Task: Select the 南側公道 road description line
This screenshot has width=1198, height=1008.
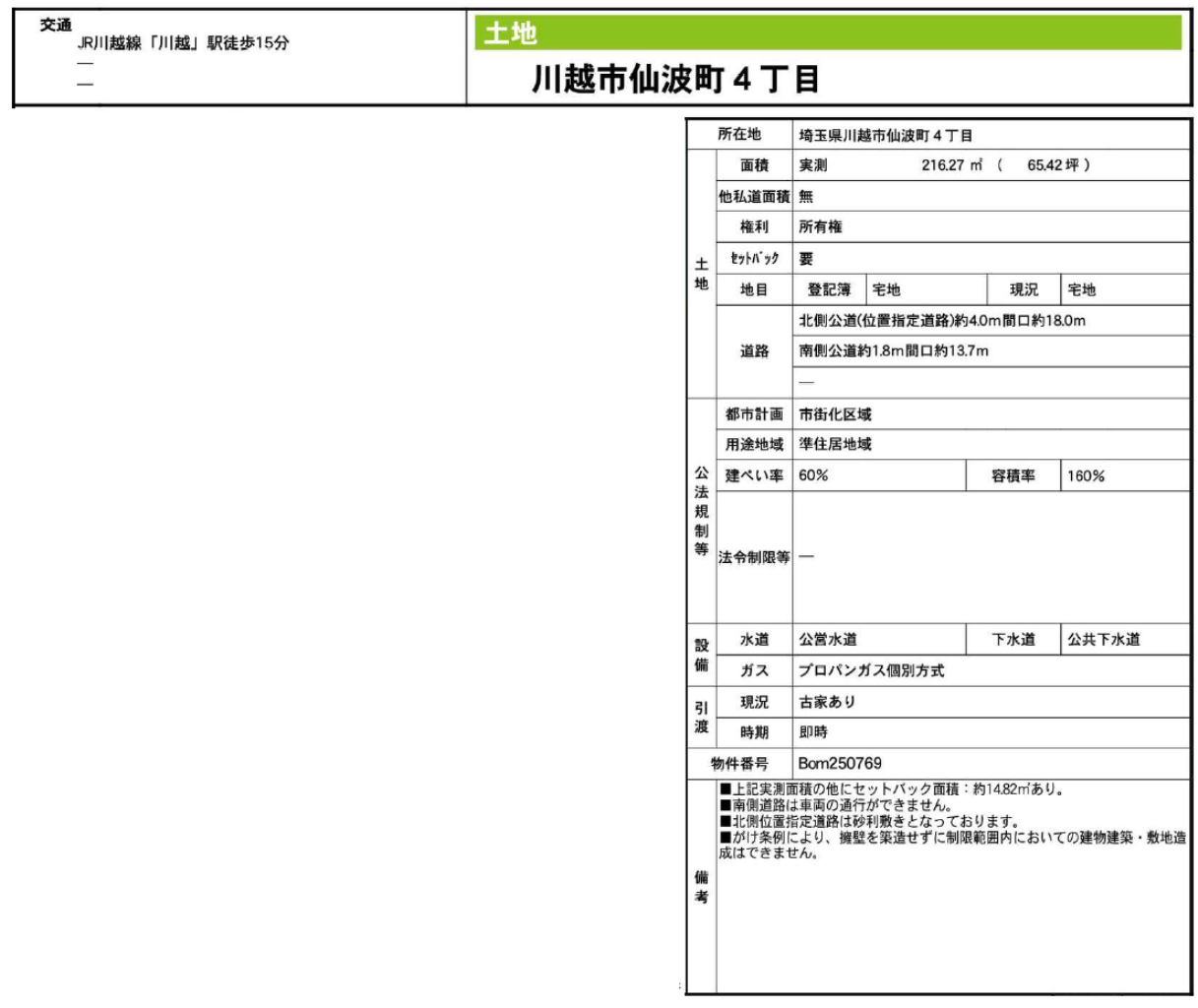Action: coord(893,351)
